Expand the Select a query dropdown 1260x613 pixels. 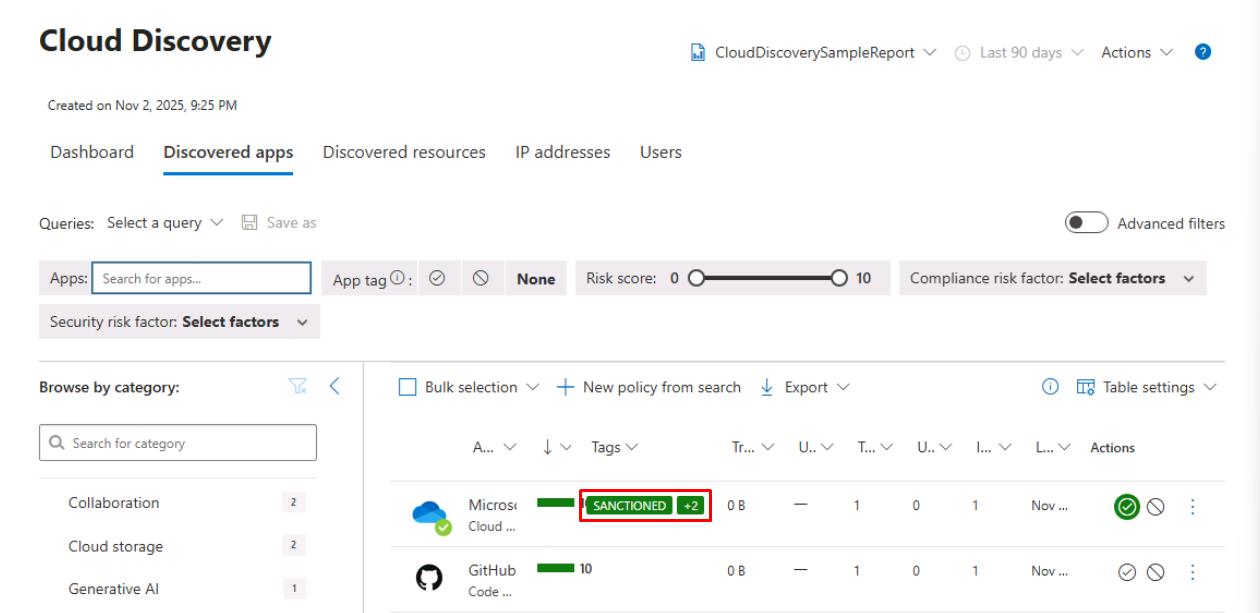165,223
